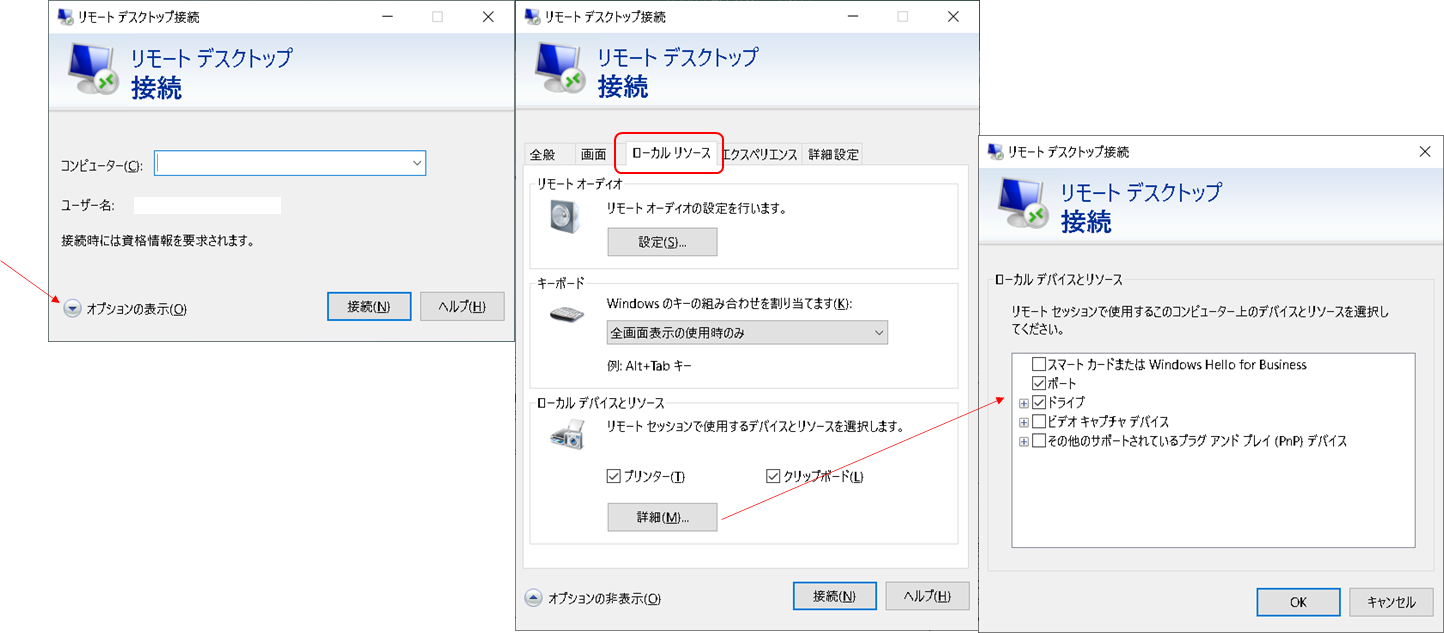The height and width of the screenshot is (633, 1444).
Task: Click Connect button in first window
Action: click(x=369, y=306)
